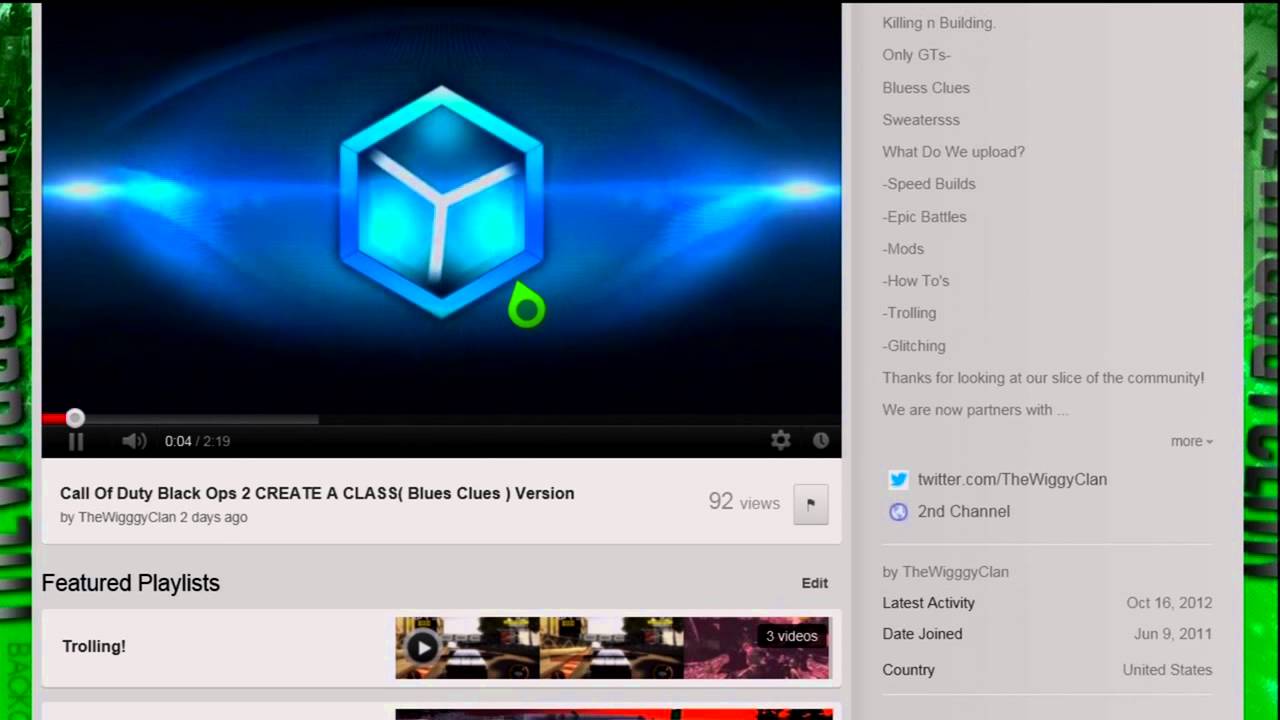Image resolution: width=1280 pixels, height=720 pixels.
Task: Play the Trolling! playlist play icon
Action: [x=423, y=647]
